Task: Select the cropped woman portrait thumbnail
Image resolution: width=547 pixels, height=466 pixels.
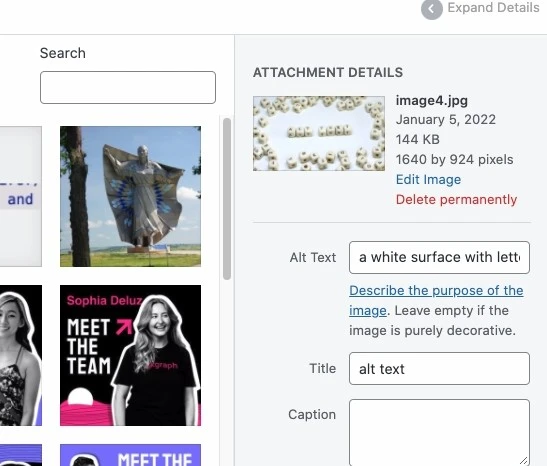Action: [x=21, y=355]
